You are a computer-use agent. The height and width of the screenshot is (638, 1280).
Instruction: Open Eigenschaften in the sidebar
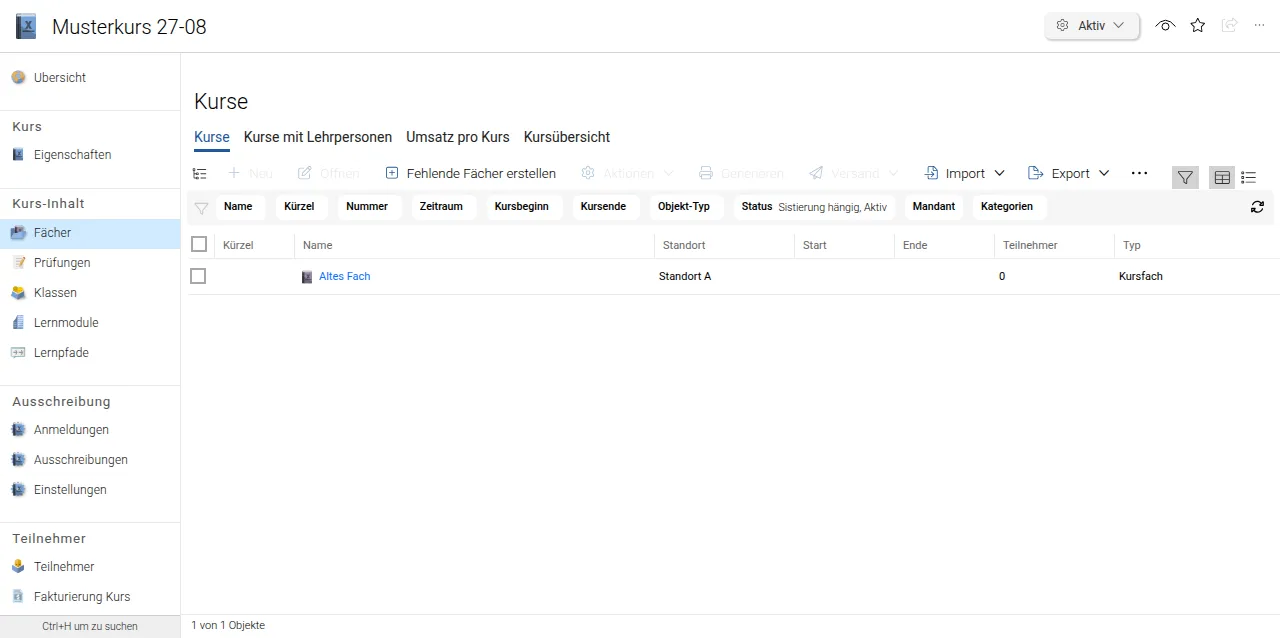[x=90, y=155]
